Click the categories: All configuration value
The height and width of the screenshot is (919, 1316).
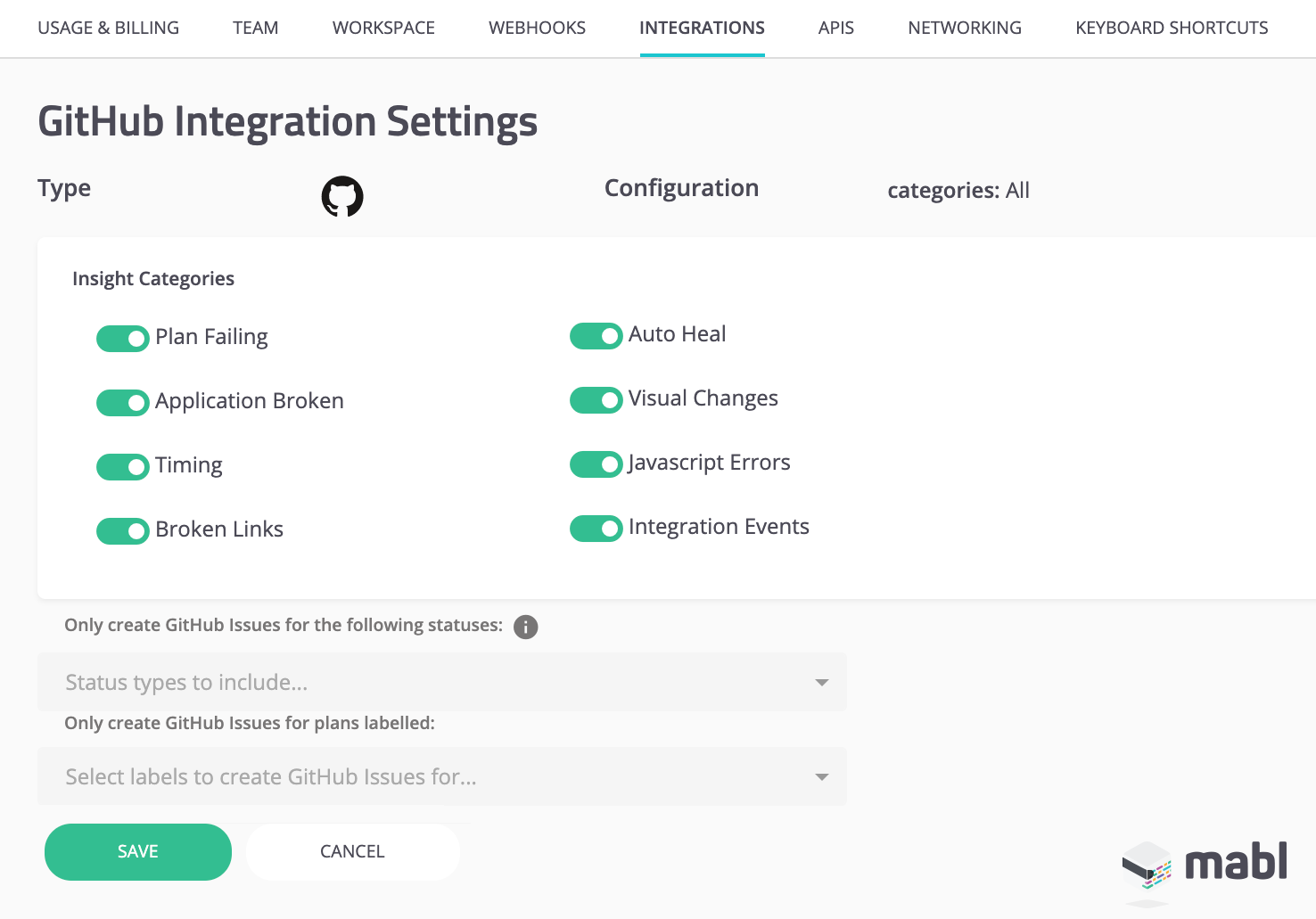tap(958, 190)
